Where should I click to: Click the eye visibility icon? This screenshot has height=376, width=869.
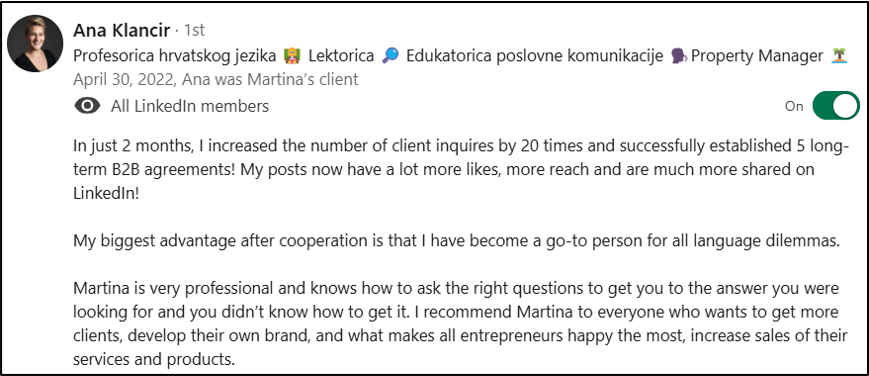87,106
